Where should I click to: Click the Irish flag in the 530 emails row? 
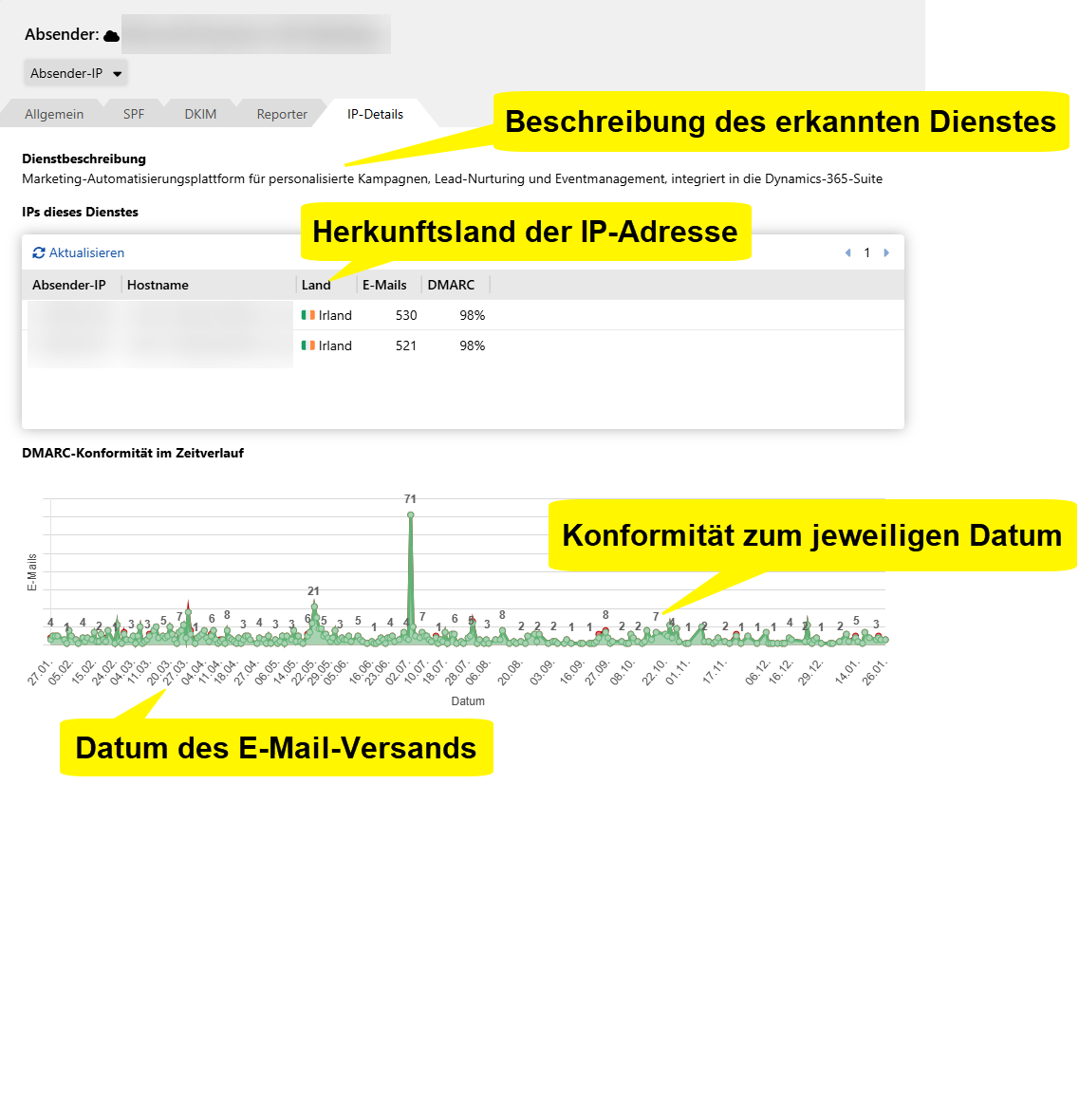(308, 315)
